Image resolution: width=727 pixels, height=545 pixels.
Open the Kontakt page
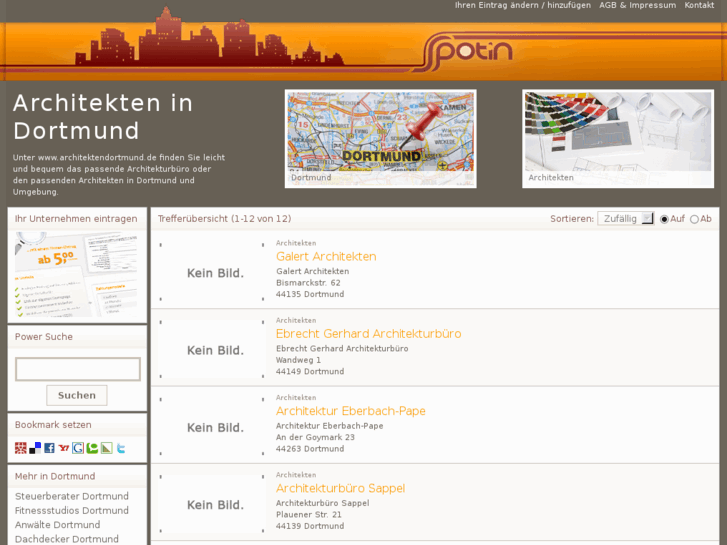[699, 5]
